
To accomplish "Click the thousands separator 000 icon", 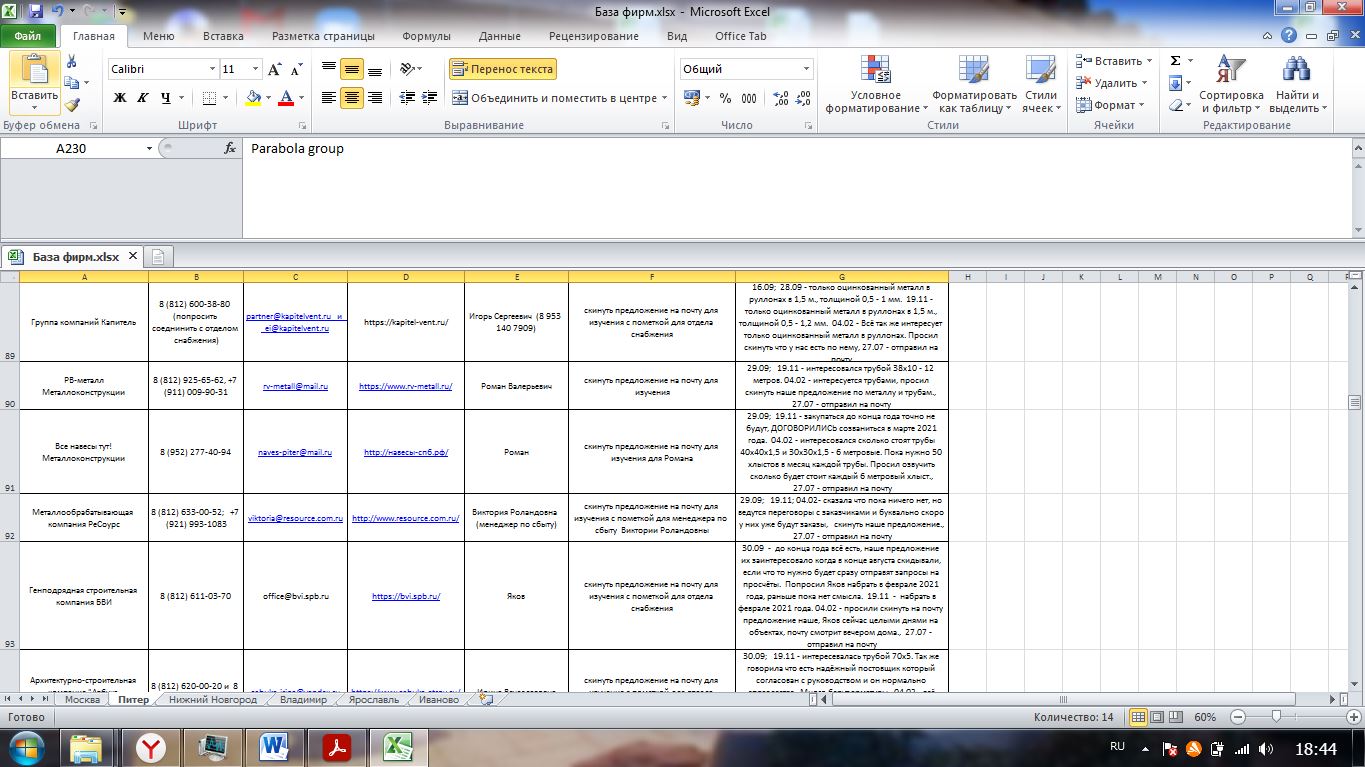I will pos(749,98).
